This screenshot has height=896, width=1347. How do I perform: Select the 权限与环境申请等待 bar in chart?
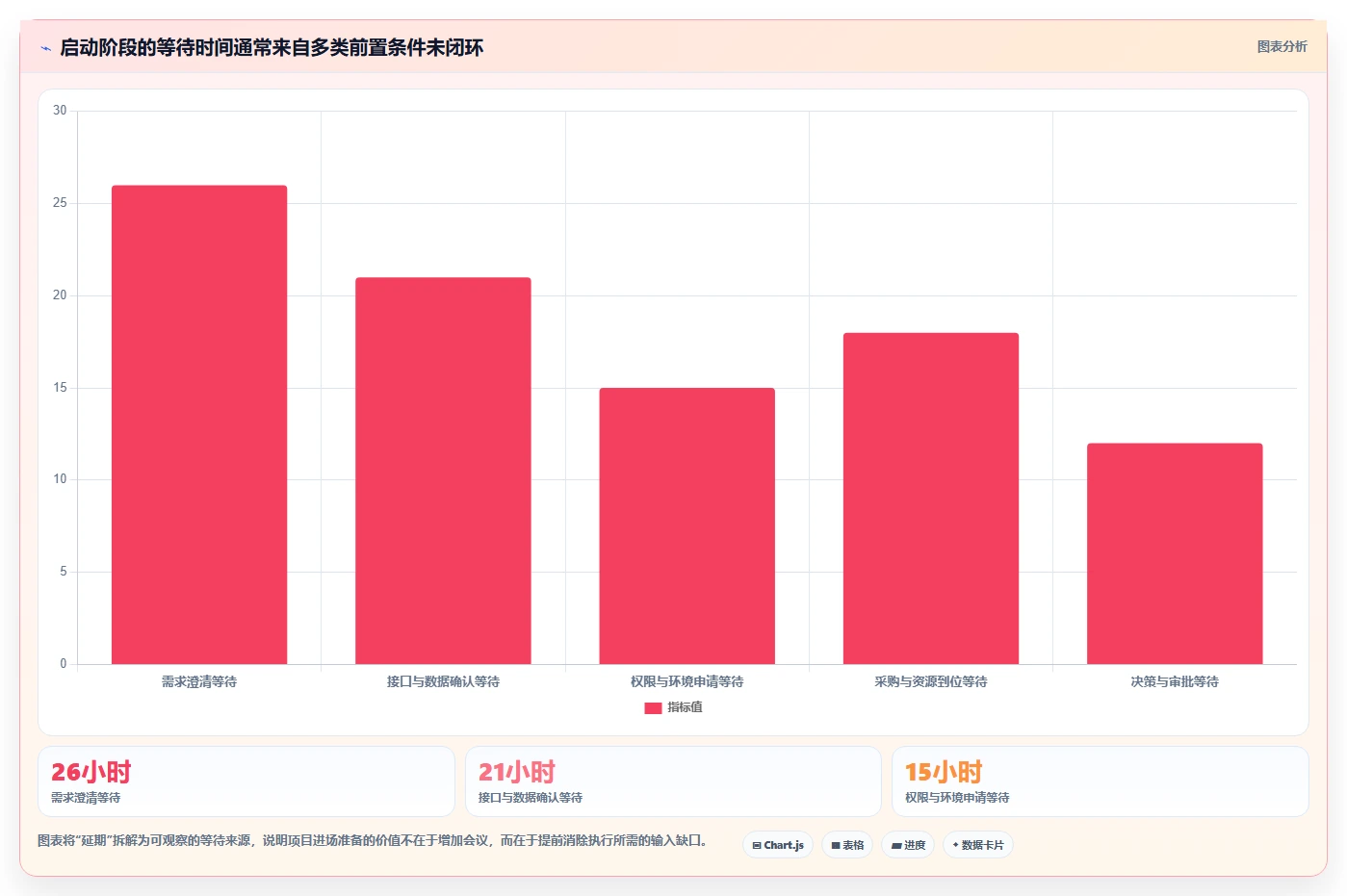tap(686, 525)
